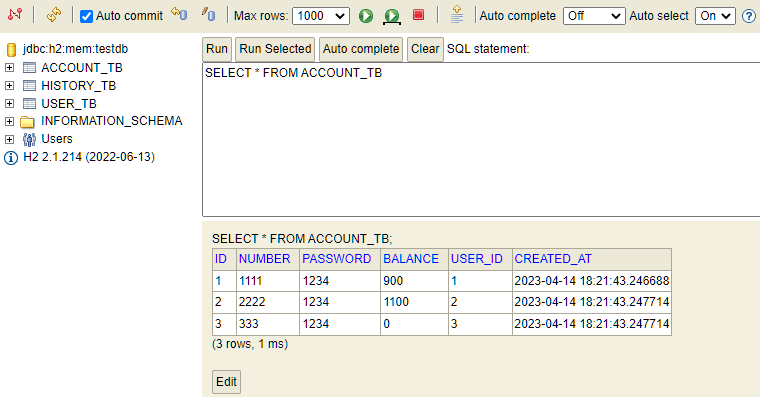Toggle the Auto commit checkbox
Screen dimensions: 760x397
86,16
